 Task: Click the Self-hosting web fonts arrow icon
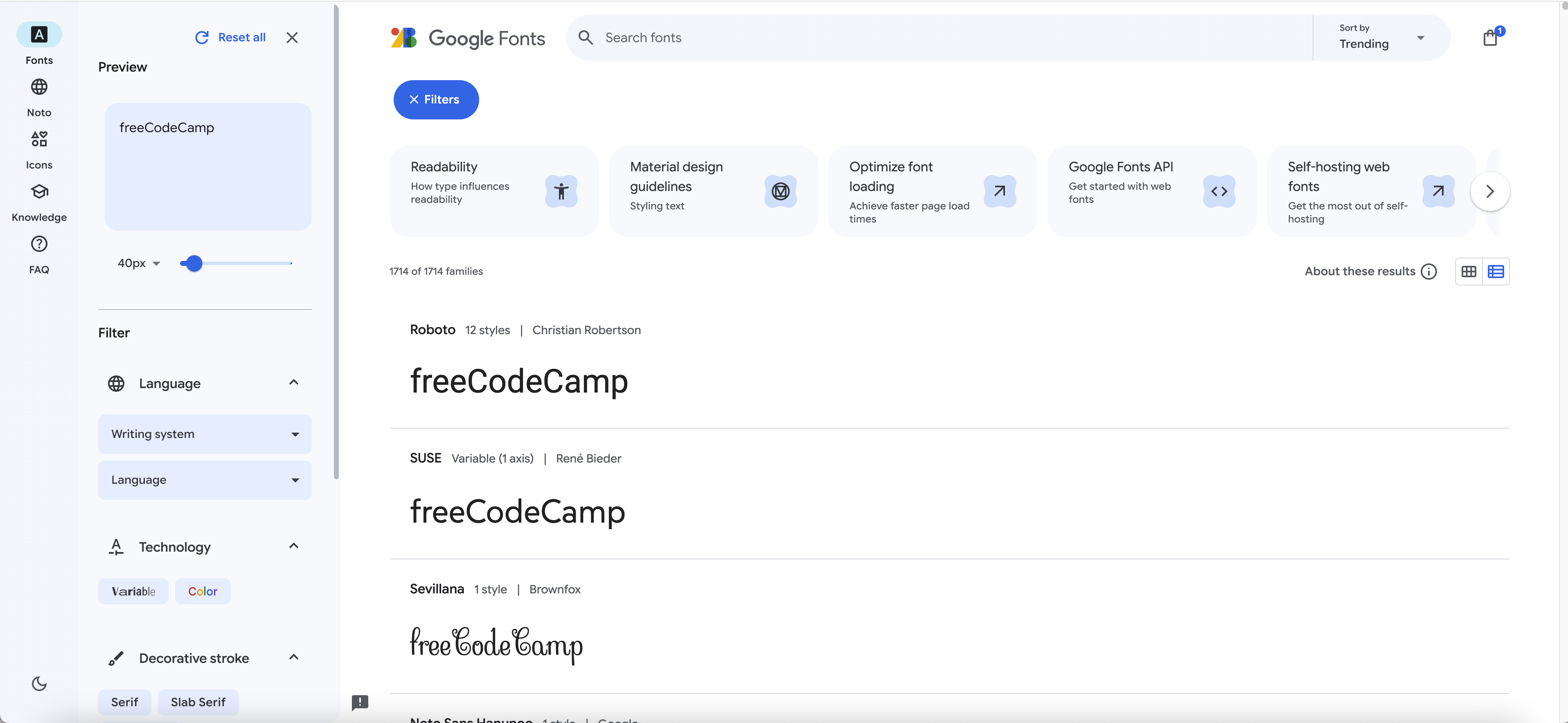point(1438,191)
